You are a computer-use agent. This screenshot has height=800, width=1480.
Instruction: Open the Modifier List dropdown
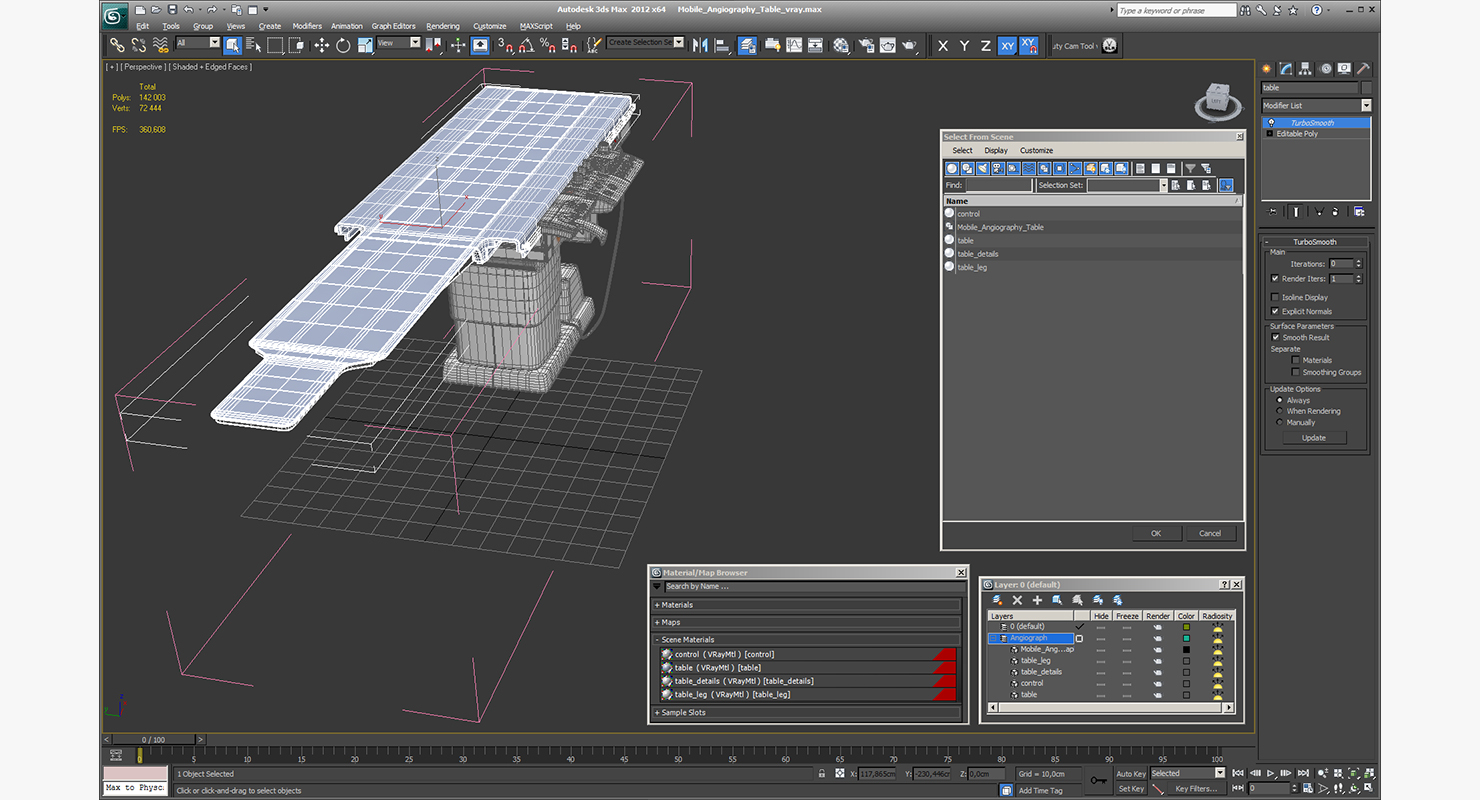pyautogui.click(x=1316, y=105)
